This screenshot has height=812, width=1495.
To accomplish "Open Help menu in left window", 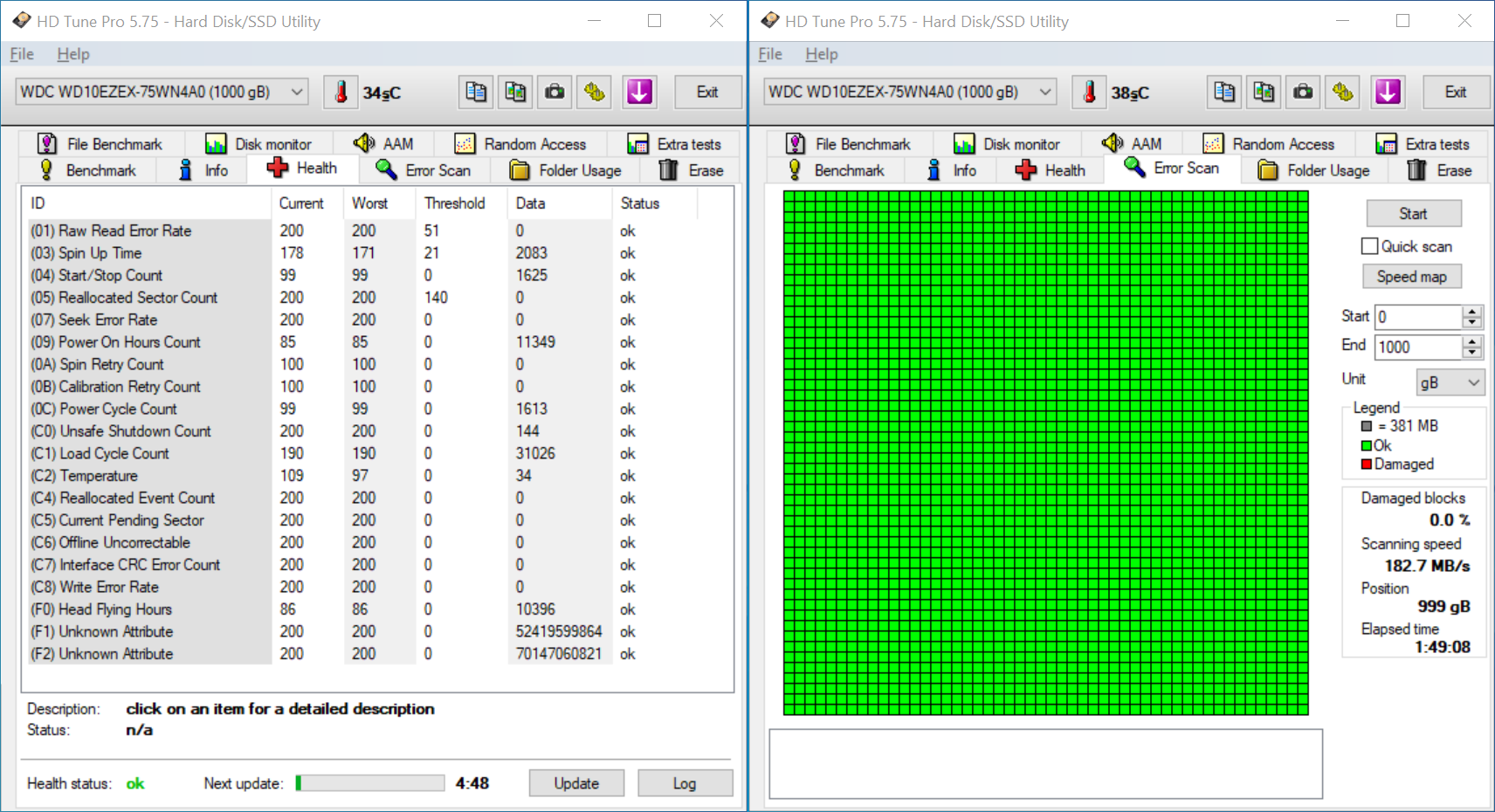I will coord(73,54).
